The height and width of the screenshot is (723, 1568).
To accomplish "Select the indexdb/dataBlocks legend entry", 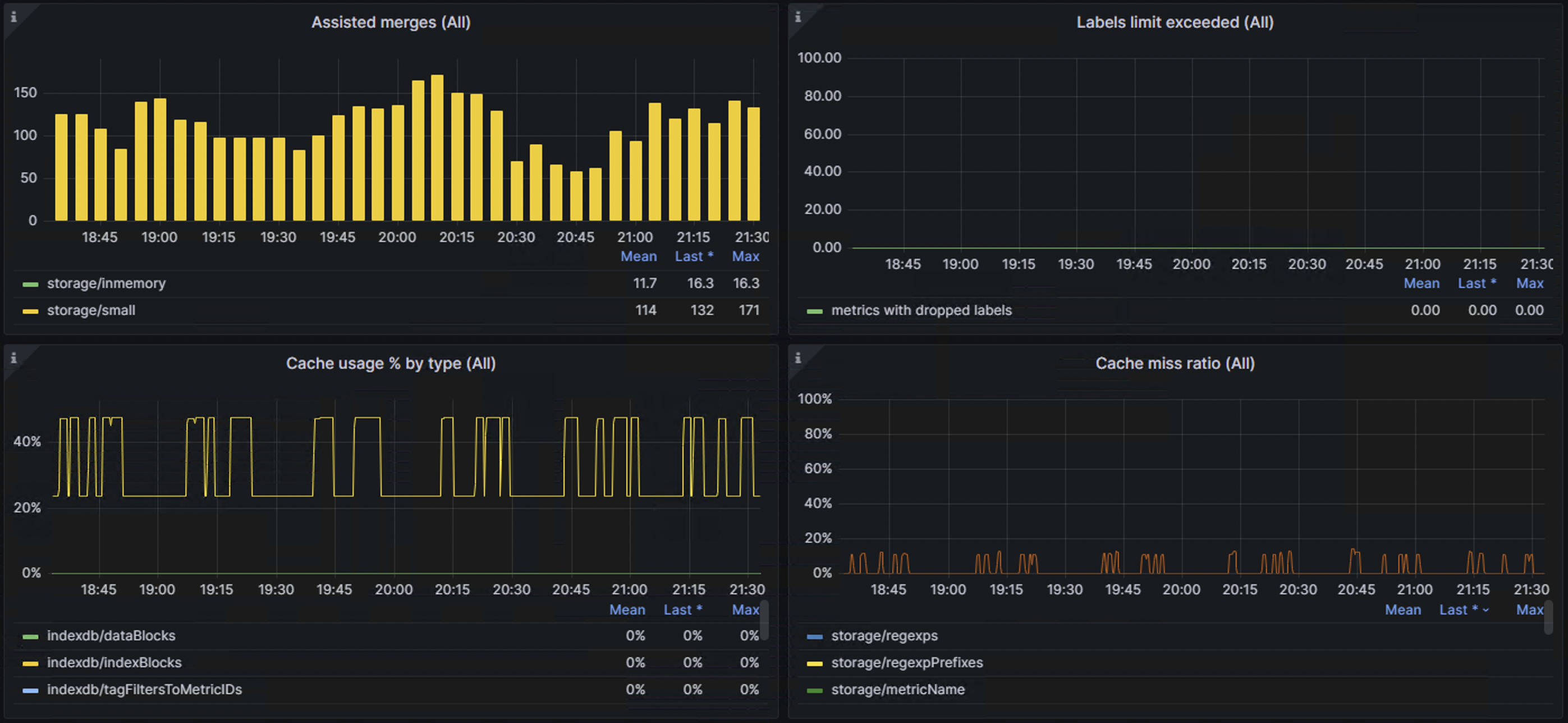I will pos(112,635).
